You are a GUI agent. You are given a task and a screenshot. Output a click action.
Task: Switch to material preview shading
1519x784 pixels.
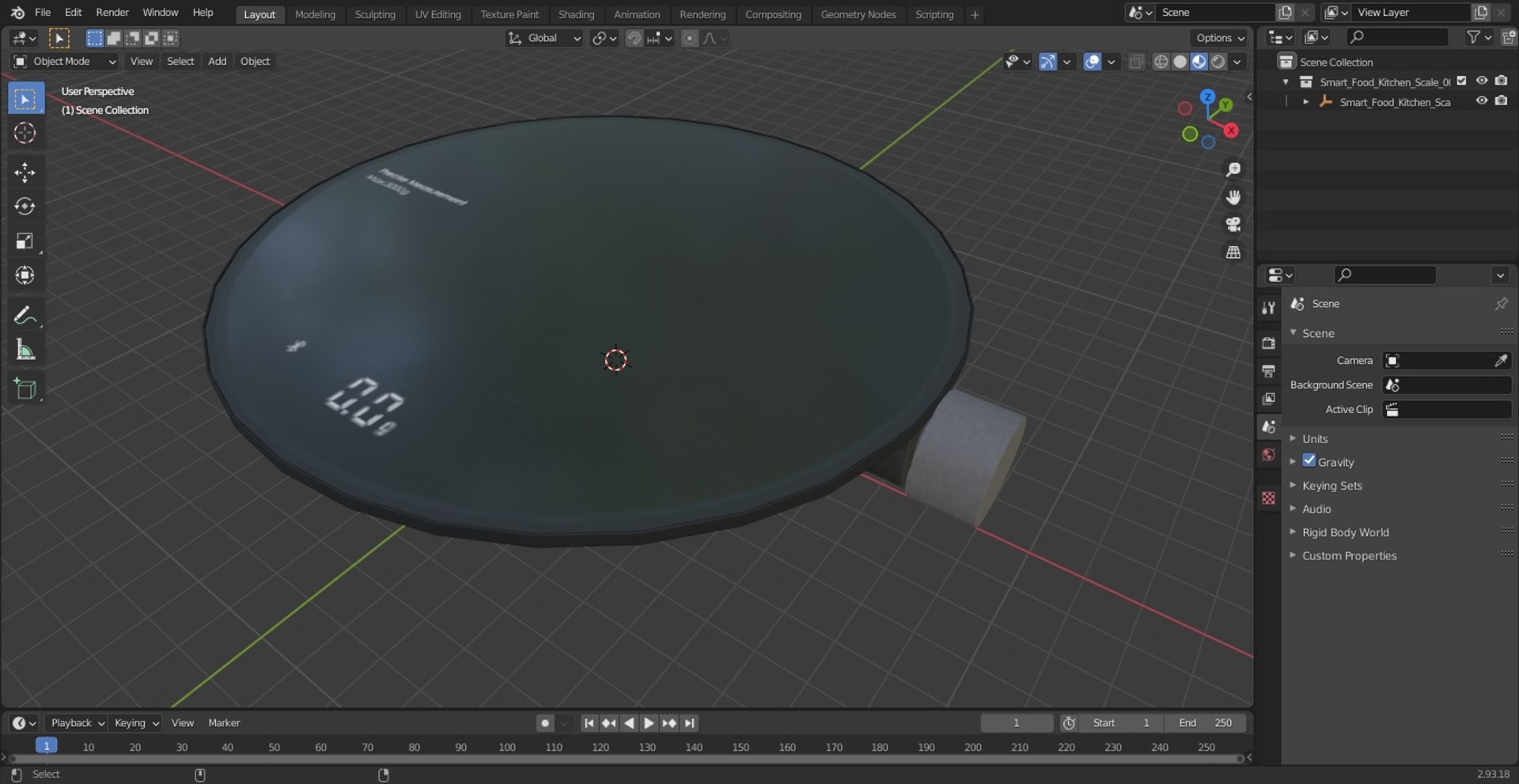click(x=1199, y=62)
